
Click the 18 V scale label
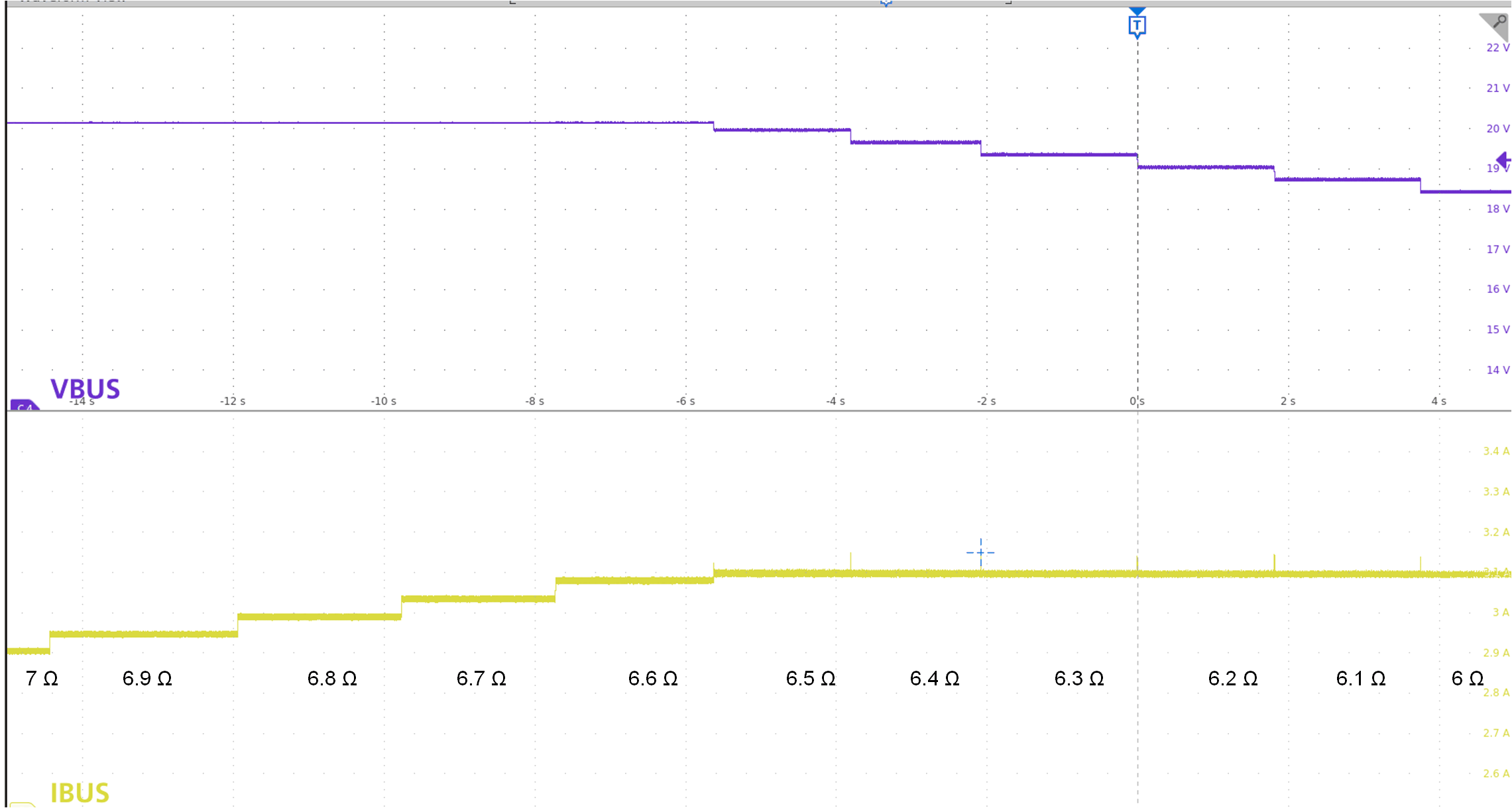tap(1497, 209)
